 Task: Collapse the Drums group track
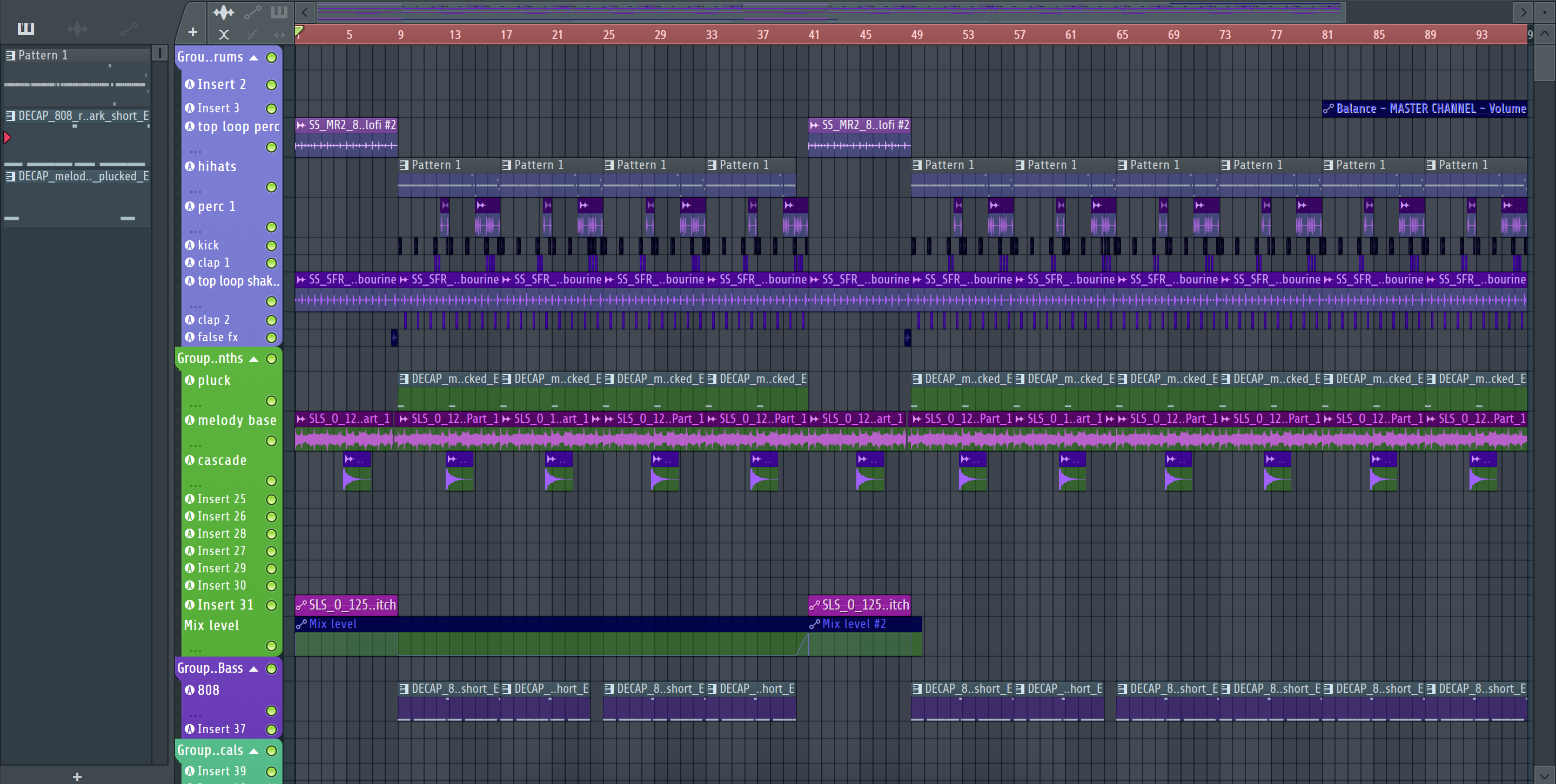(254, 58)
